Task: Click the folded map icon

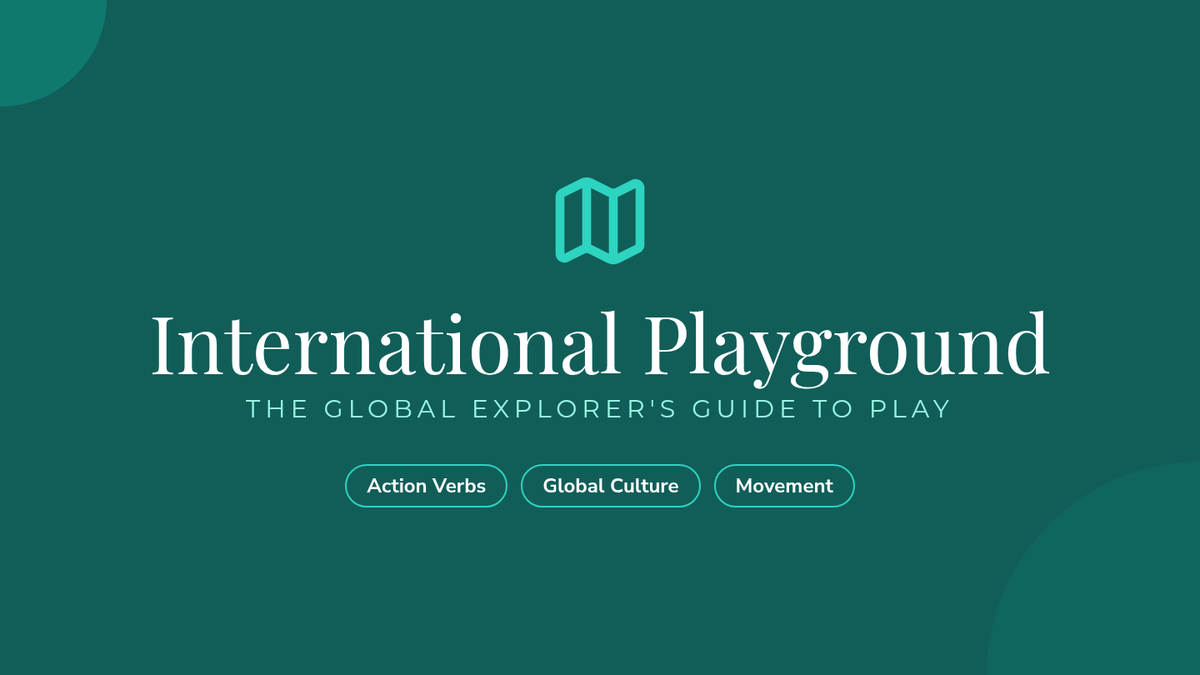Action: [600, 221]
